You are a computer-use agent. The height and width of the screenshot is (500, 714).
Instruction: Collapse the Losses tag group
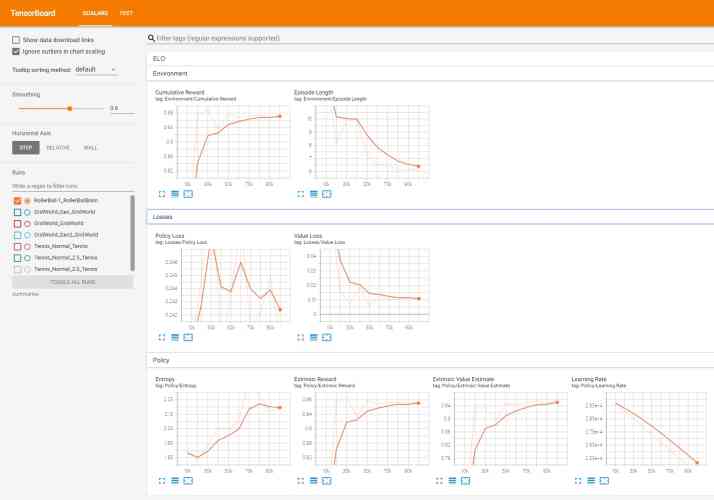coord(430,217)
